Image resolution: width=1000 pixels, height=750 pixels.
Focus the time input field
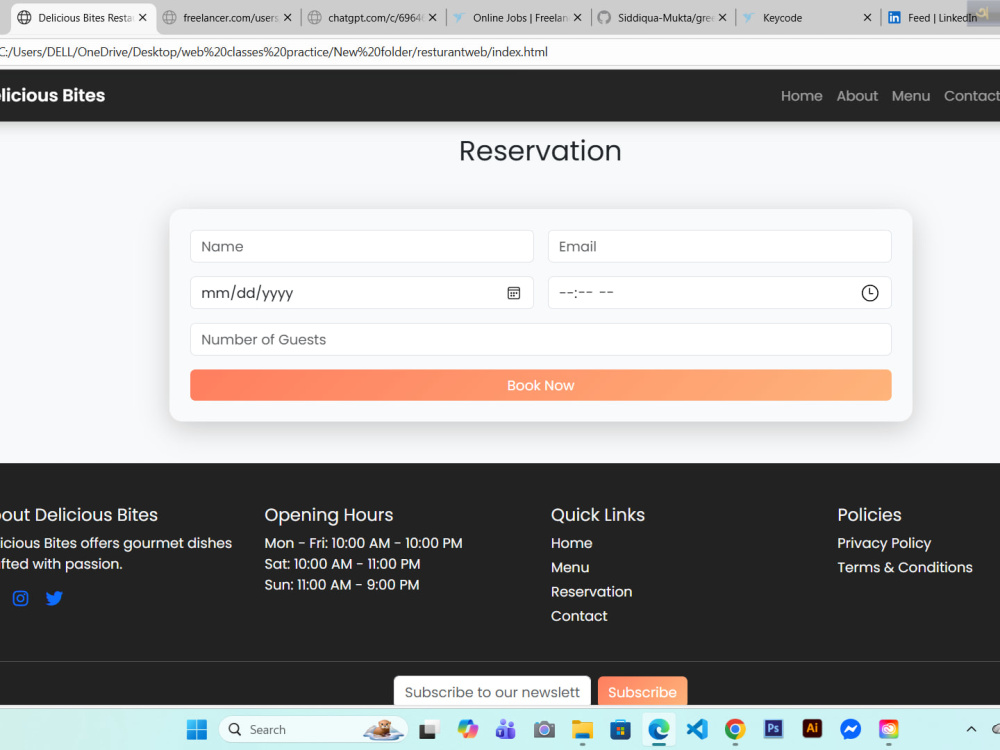(x=719, y=293)
